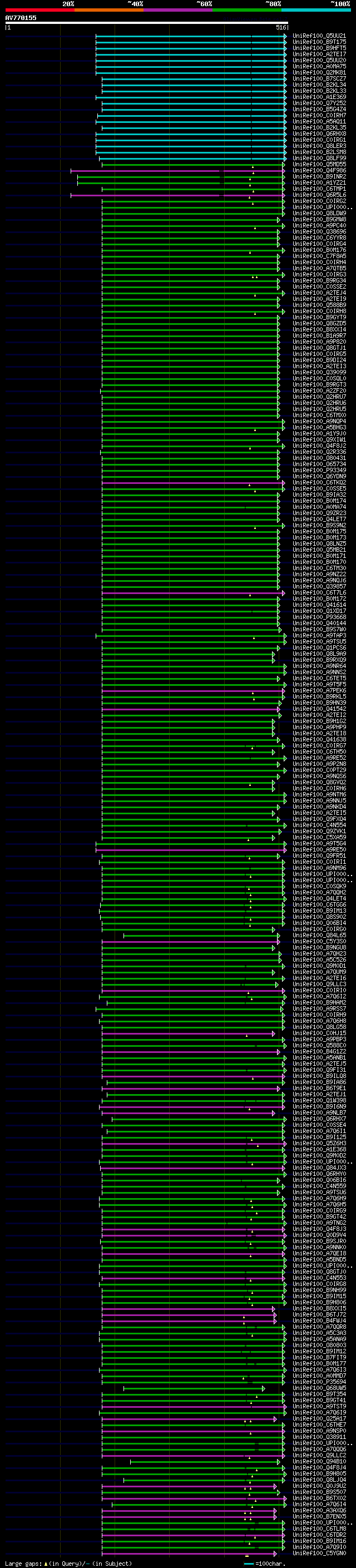
Task: Select the UniRef100_A0MA75 label
Action: 319,66
